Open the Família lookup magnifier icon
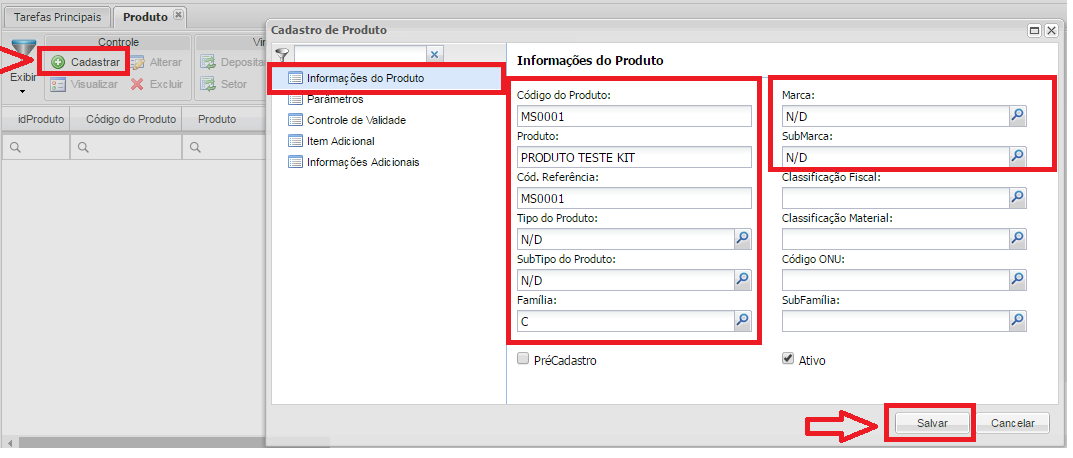 coord(742,321)
